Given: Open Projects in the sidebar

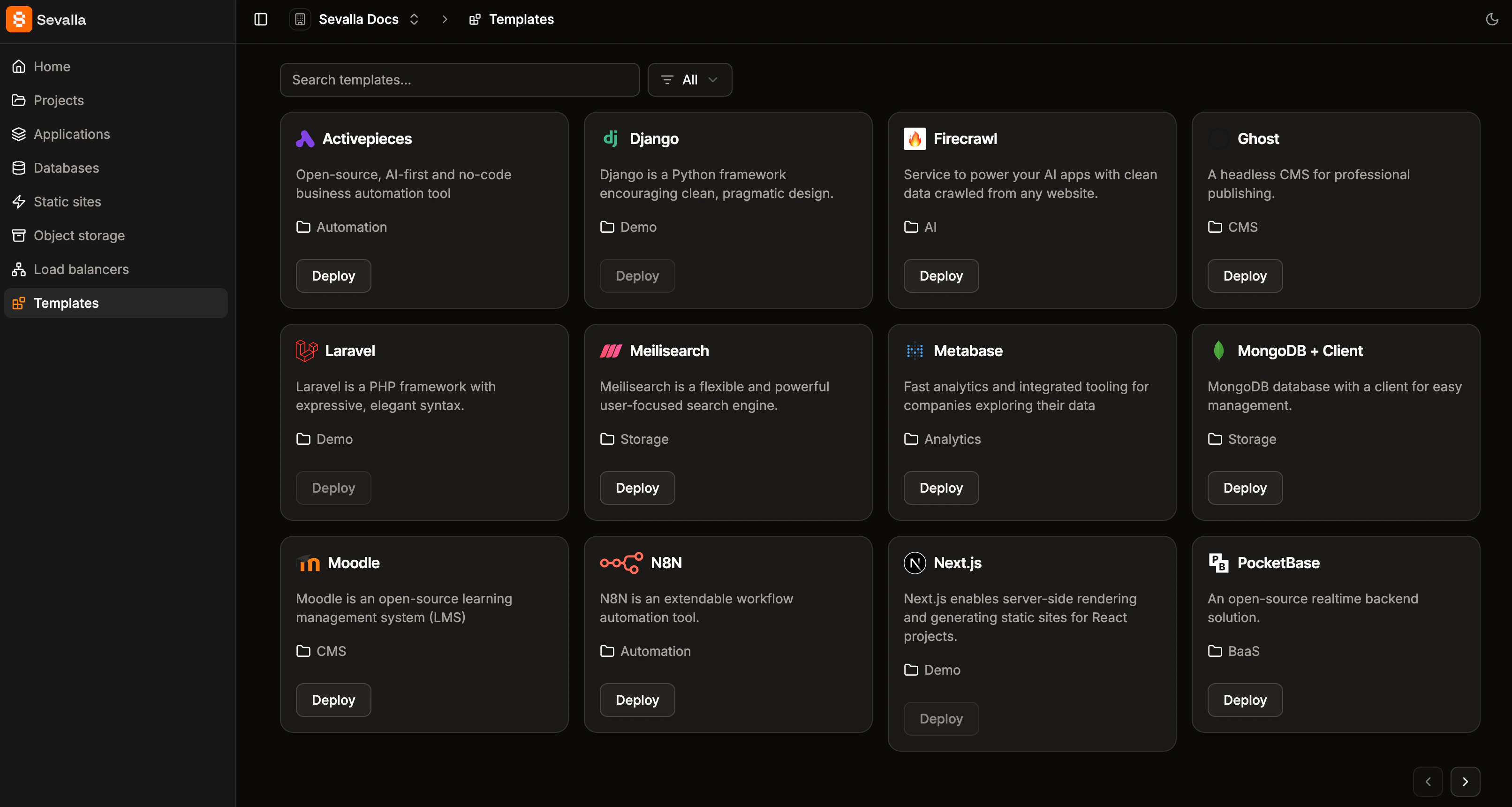Looking at the screenshot, I should 116,100.
